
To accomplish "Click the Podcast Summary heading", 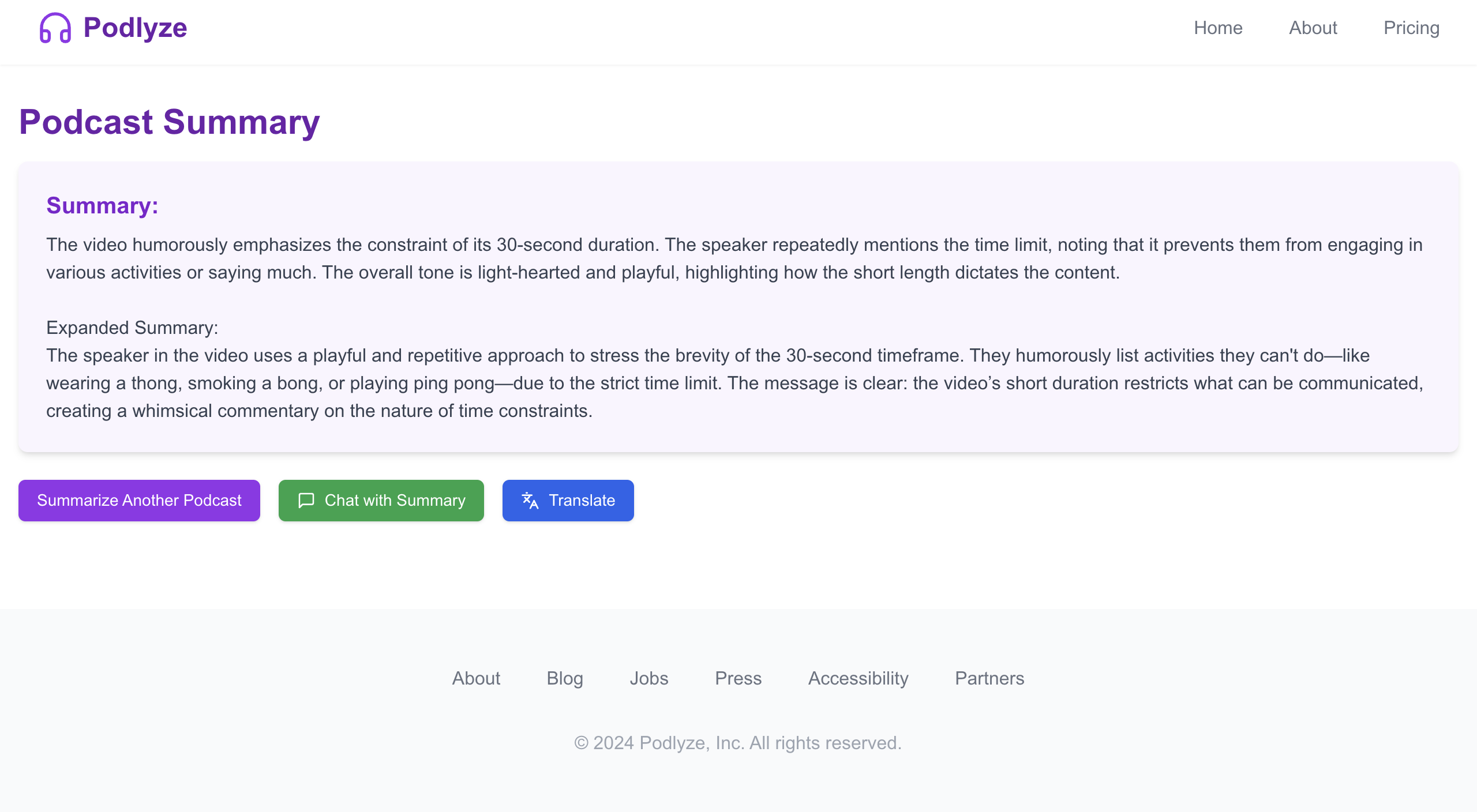I will pos(169,122).
